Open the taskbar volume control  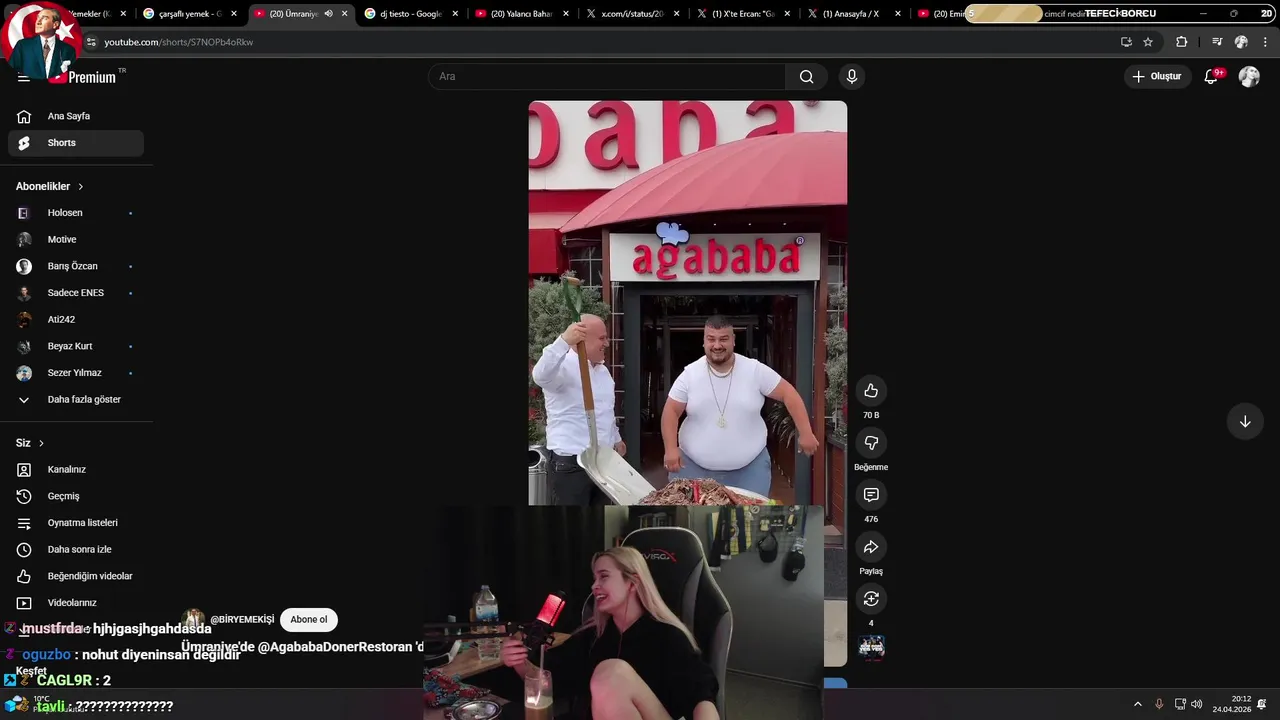(x=1197, y=704)
